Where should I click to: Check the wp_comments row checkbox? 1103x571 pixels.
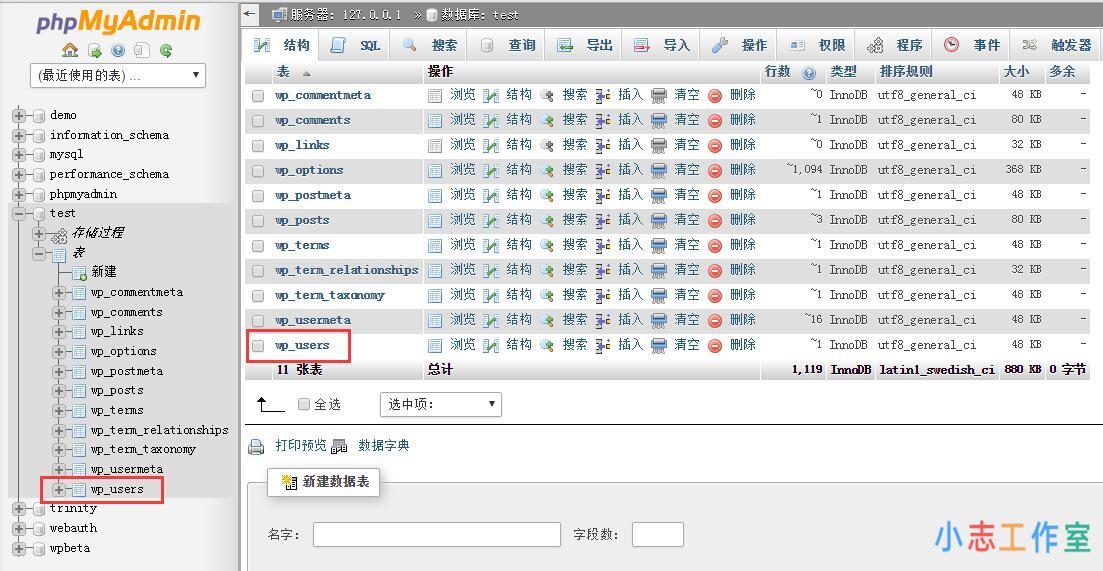258,121
